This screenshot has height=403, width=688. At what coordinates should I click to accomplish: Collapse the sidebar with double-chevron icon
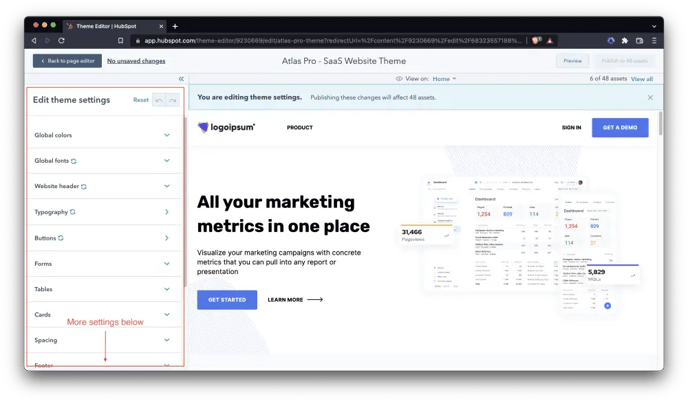tap(181, 79)
